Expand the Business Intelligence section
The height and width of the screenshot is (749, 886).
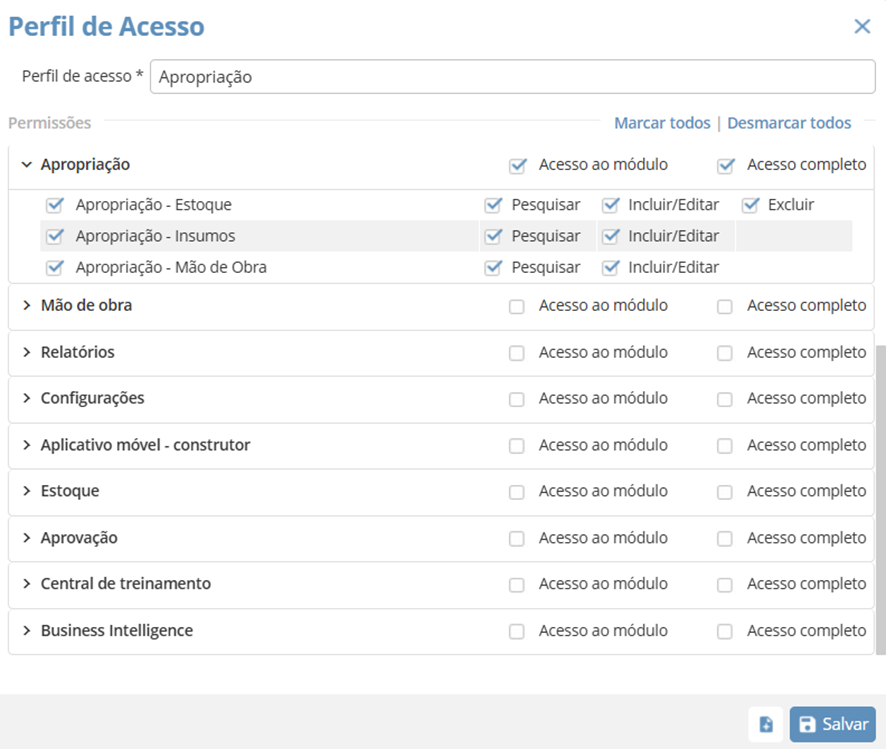click(x=27, y=631)
